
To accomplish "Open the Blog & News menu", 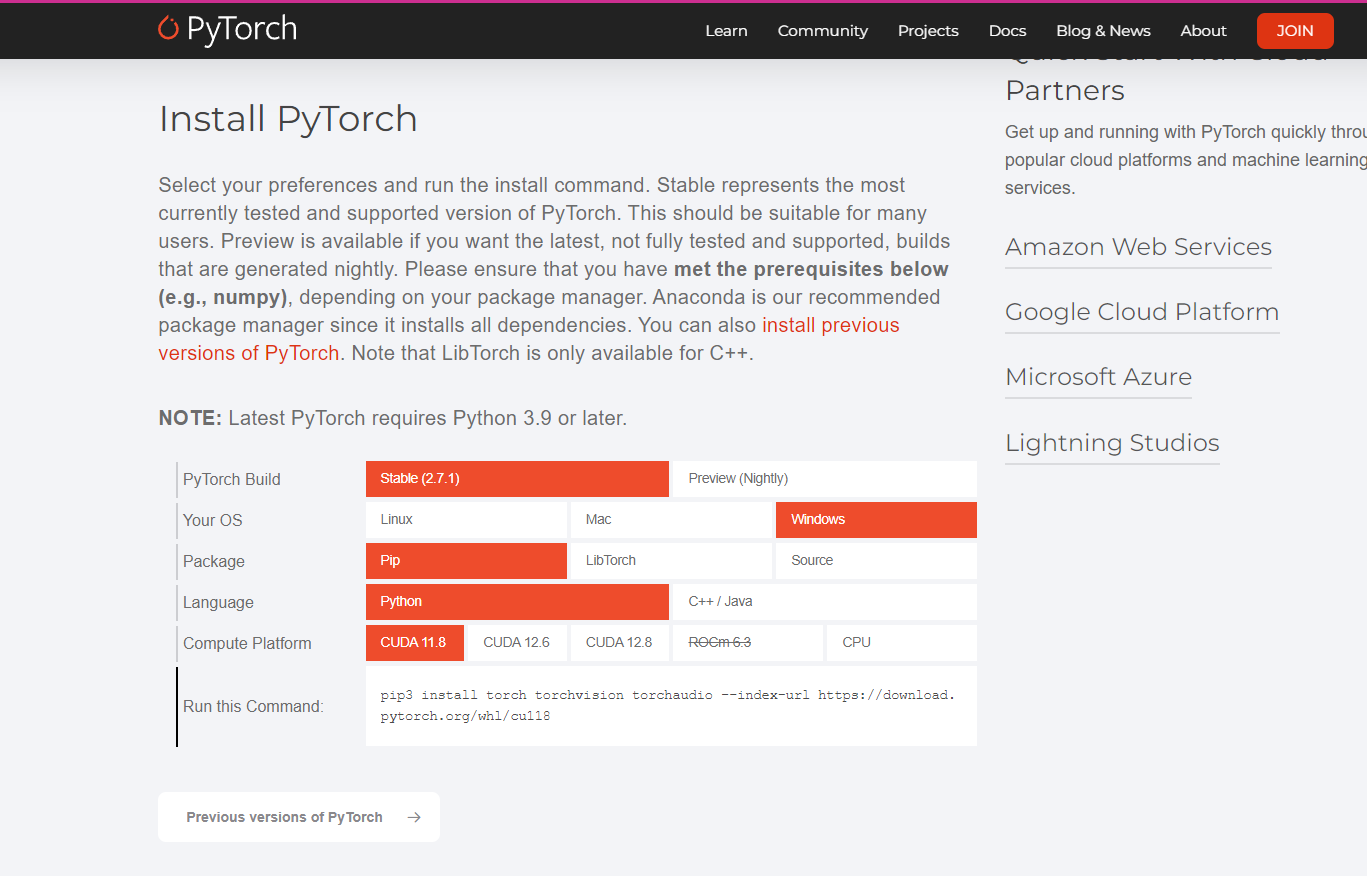I will tap(1103, 31).
